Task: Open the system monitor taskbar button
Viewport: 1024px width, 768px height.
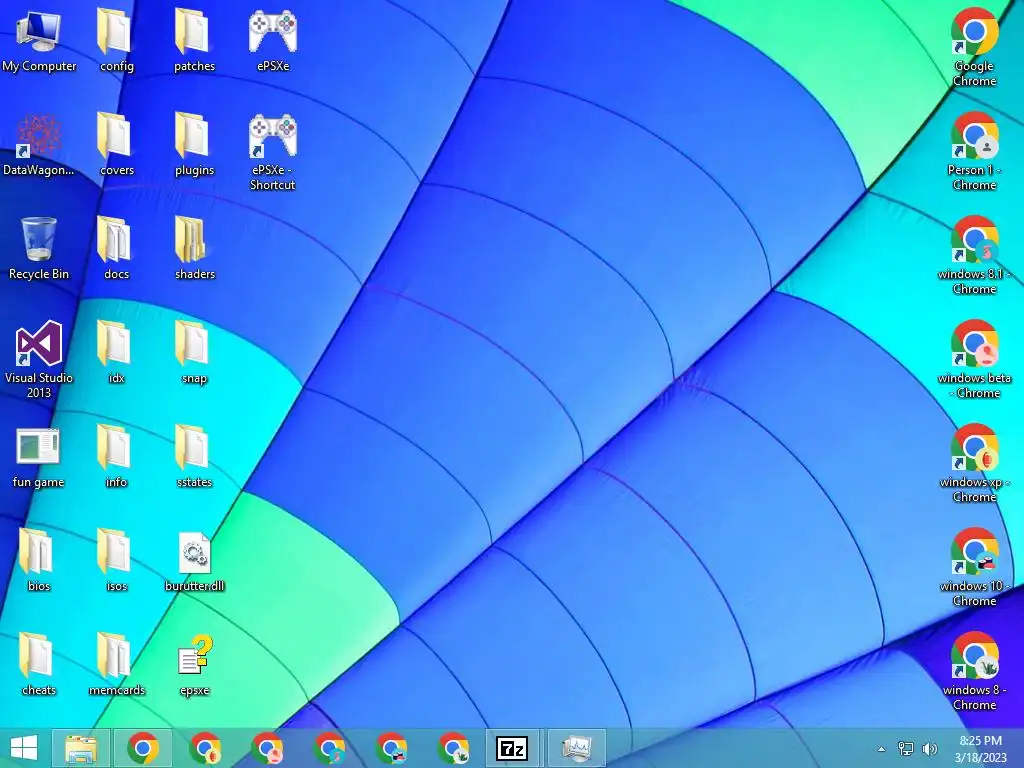Action: pos(577,748)
